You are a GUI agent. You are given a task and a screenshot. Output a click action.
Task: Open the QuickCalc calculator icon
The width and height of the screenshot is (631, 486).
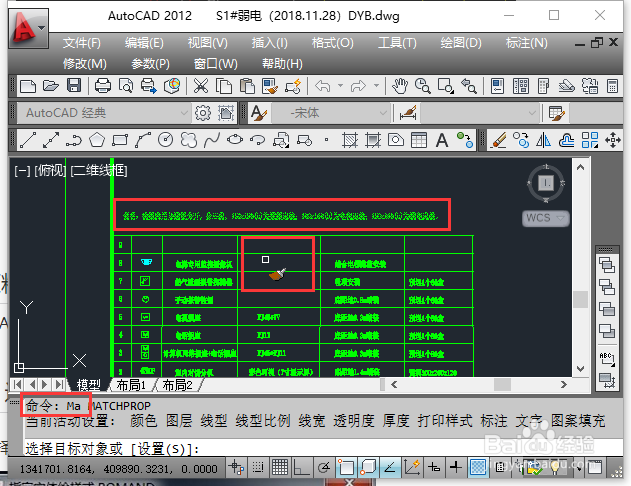coord(612,86)
